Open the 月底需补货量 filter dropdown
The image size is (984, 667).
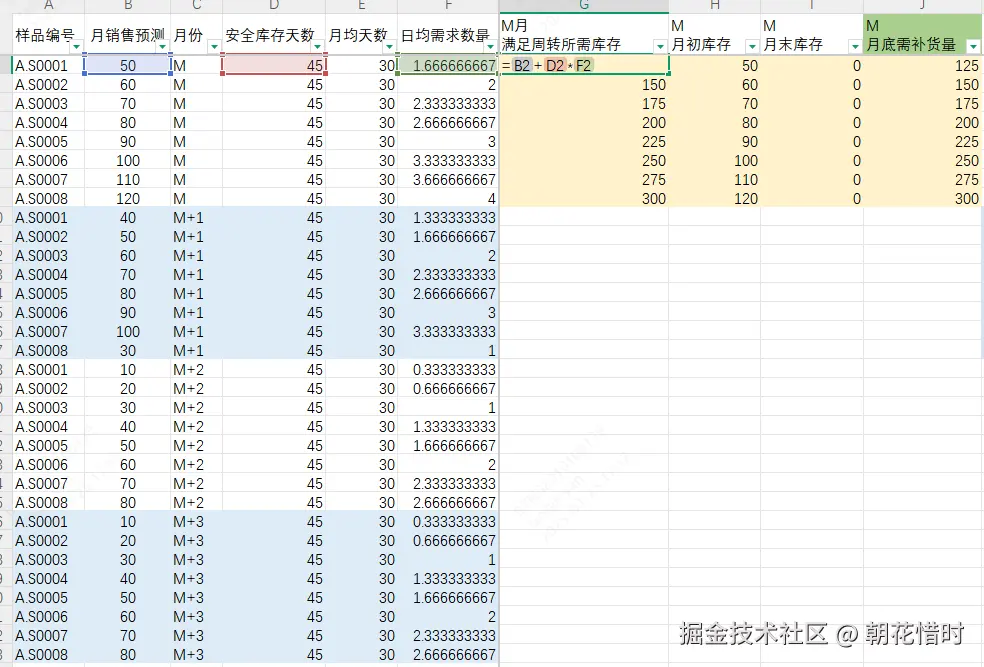(x=973, y=47)
